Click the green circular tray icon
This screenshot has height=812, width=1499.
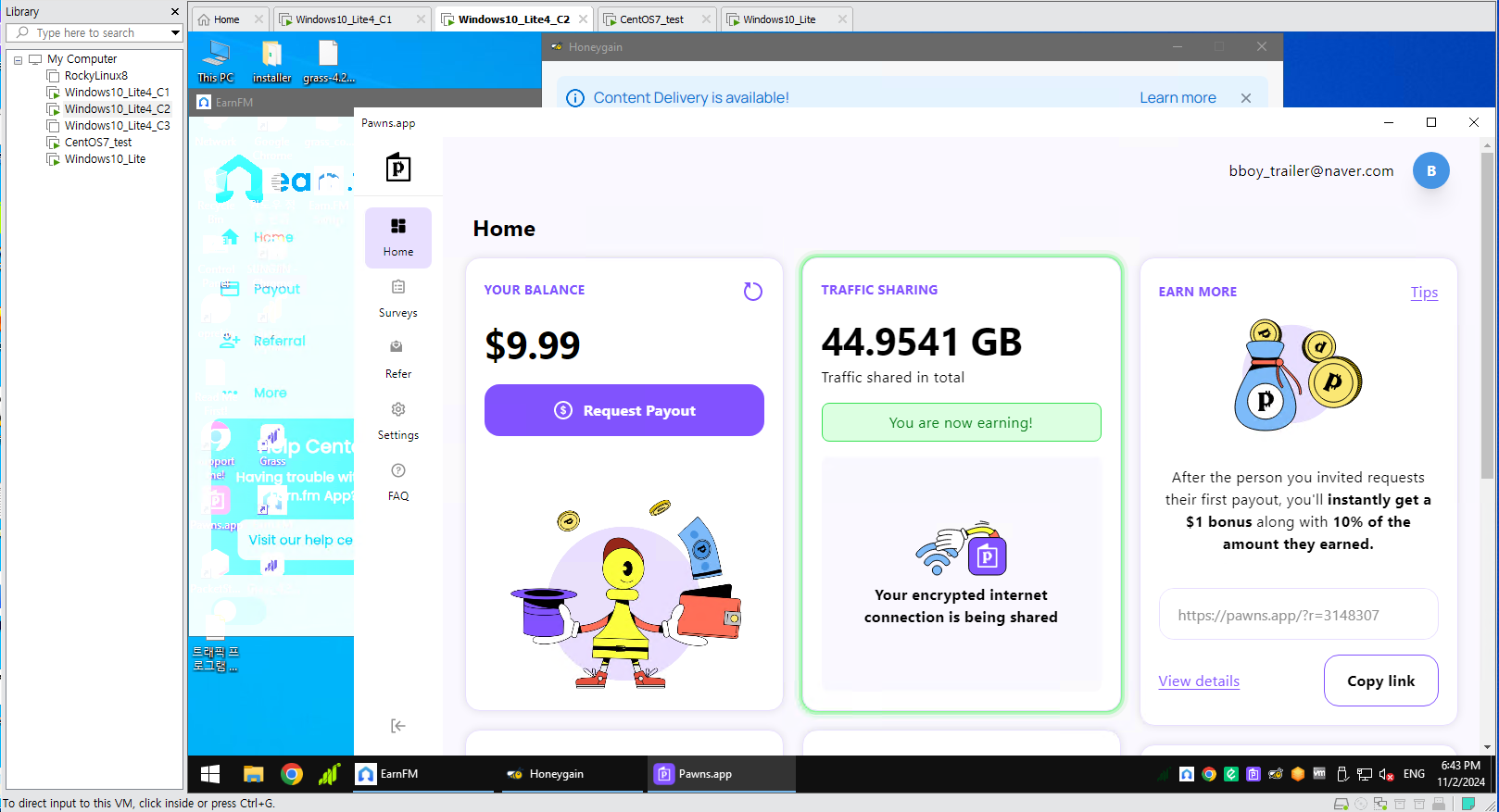(1231, 774)
